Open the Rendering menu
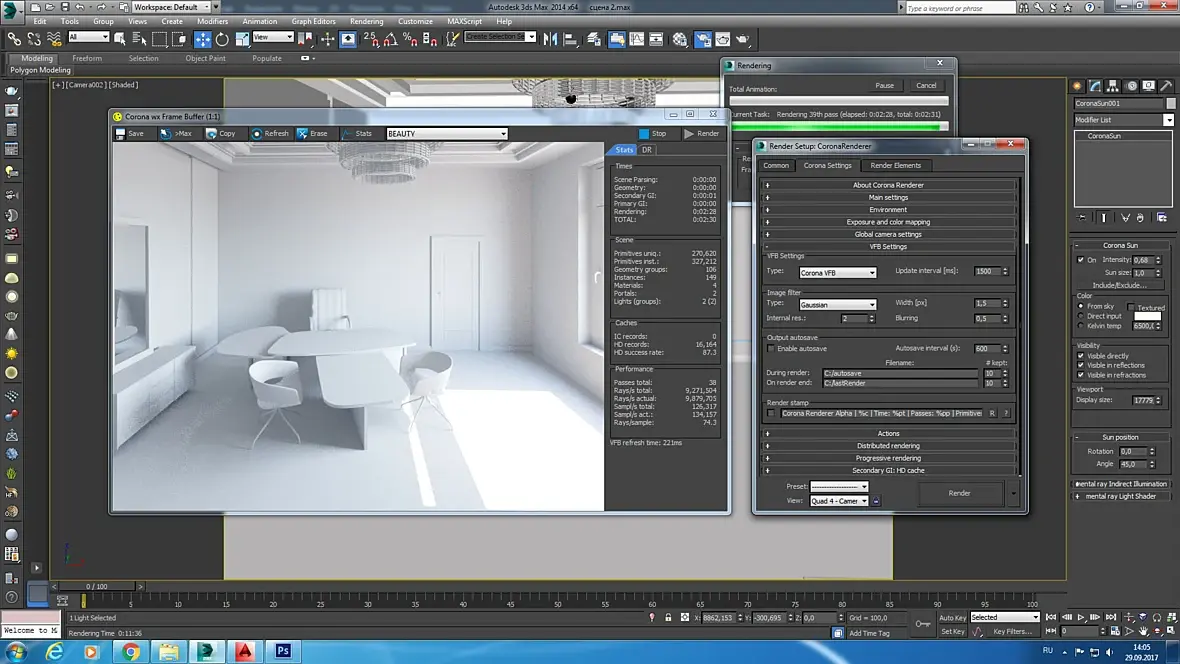 366,21
